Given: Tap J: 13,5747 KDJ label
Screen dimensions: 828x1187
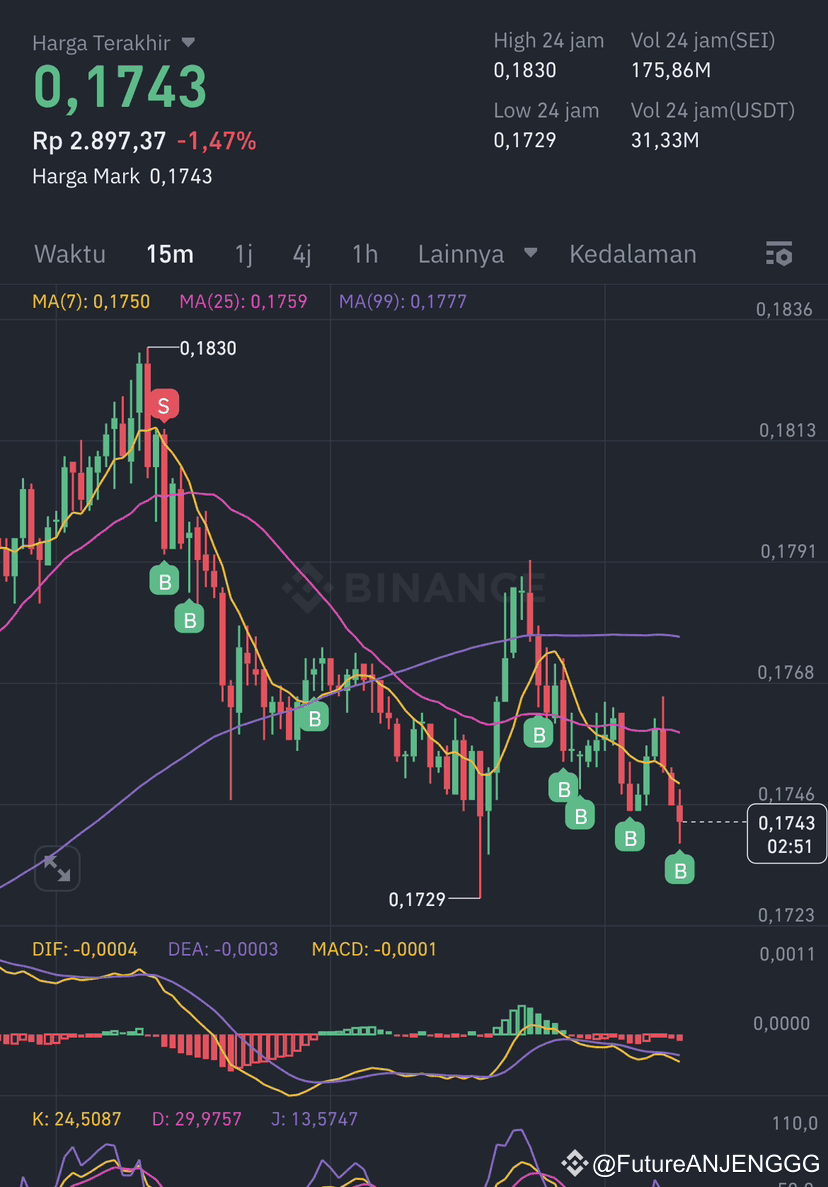Looking at the screenshot, I should coord(314,1119).
